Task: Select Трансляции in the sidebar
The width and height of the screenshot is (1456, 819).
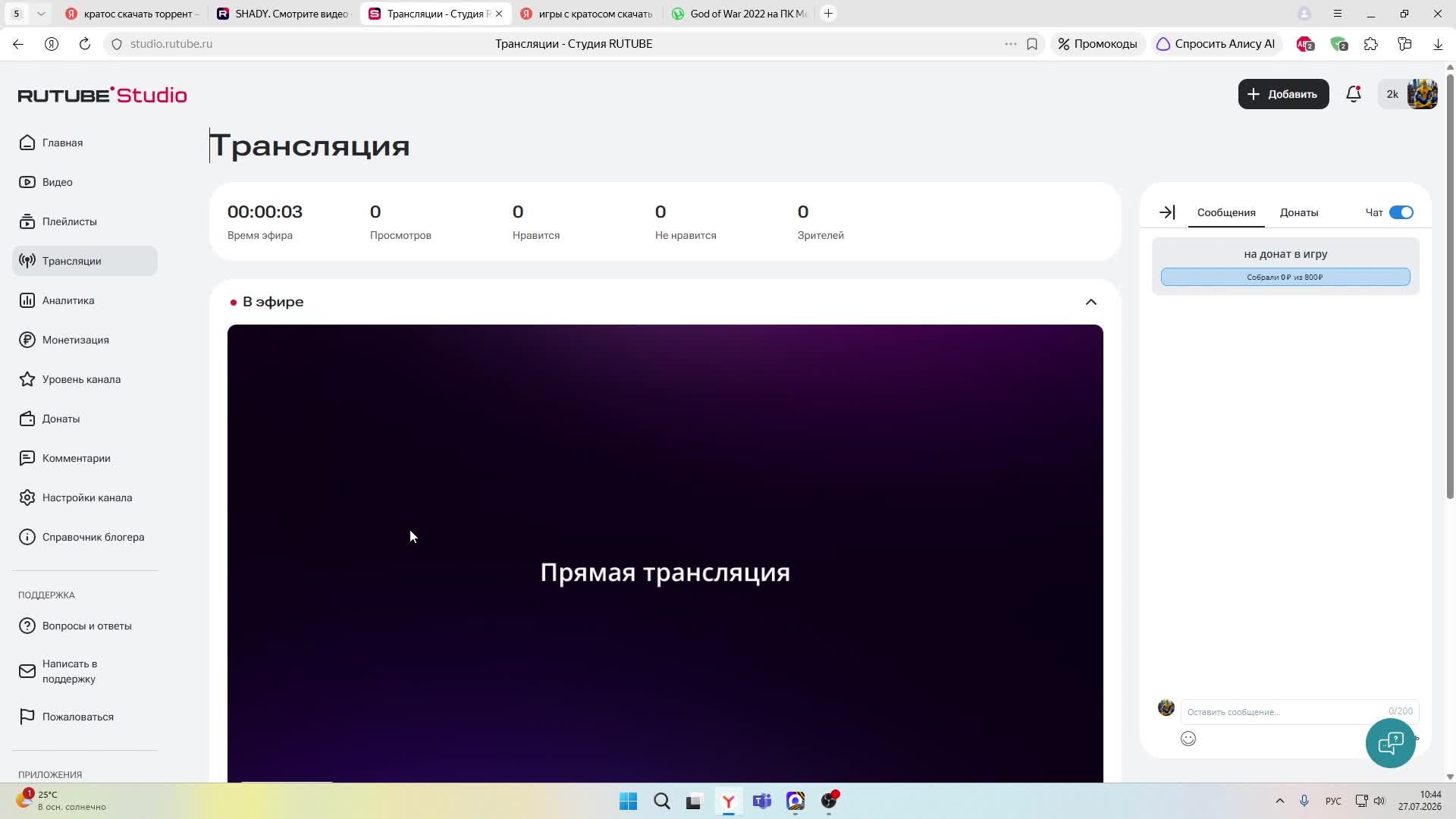Action: point(85,261)
